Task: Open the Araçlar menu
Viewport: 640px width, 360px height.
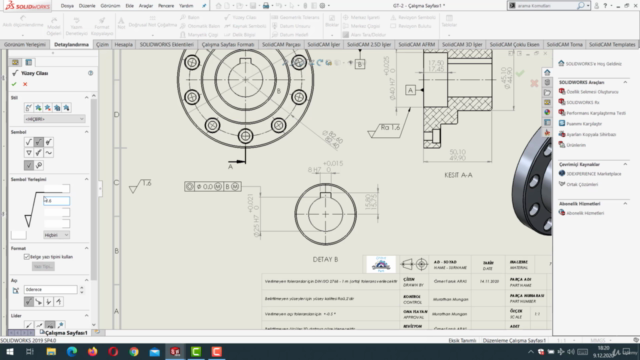Action: pos(146,6)
